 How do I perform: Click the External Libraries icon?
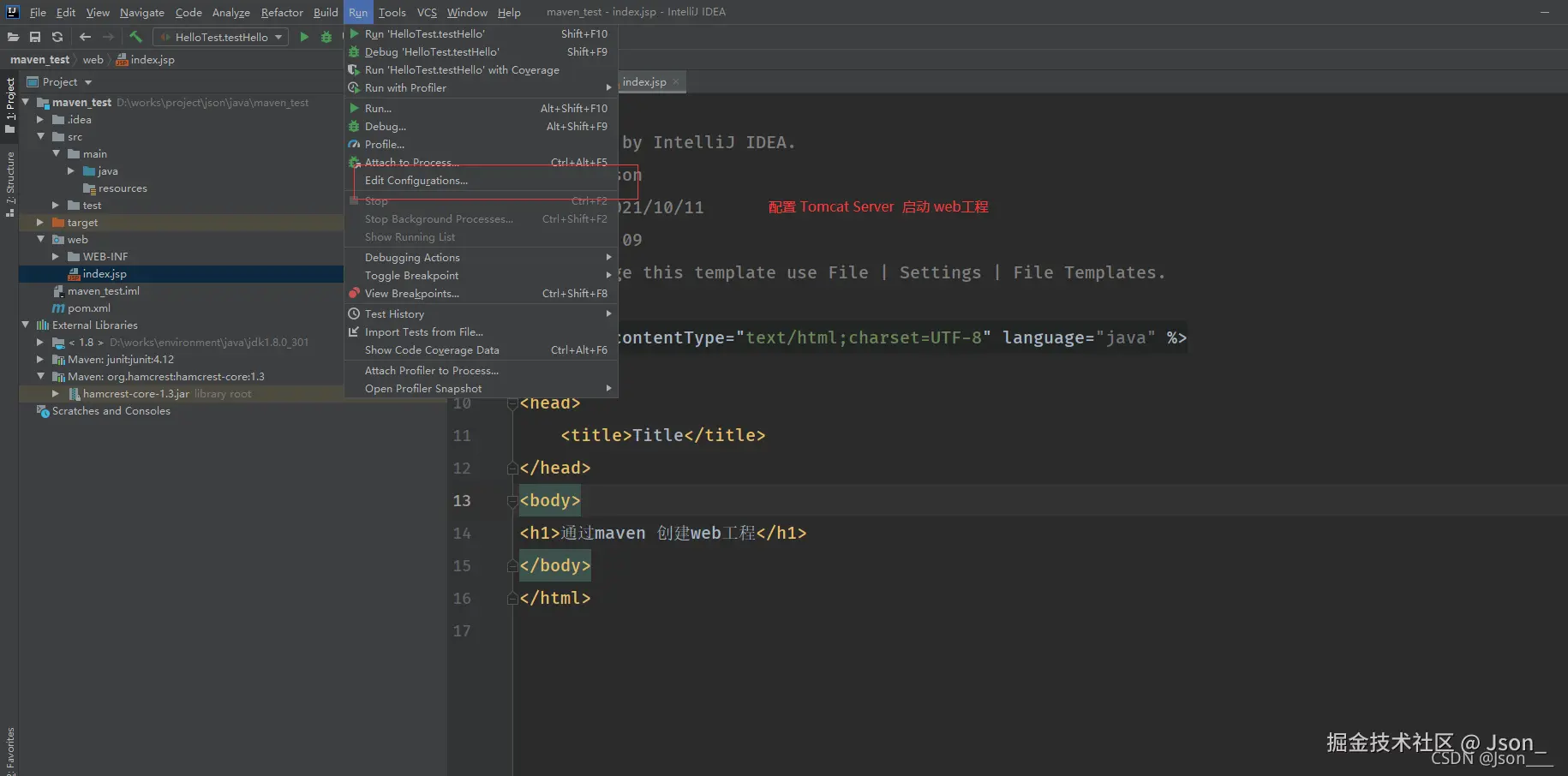pos(43,325)
